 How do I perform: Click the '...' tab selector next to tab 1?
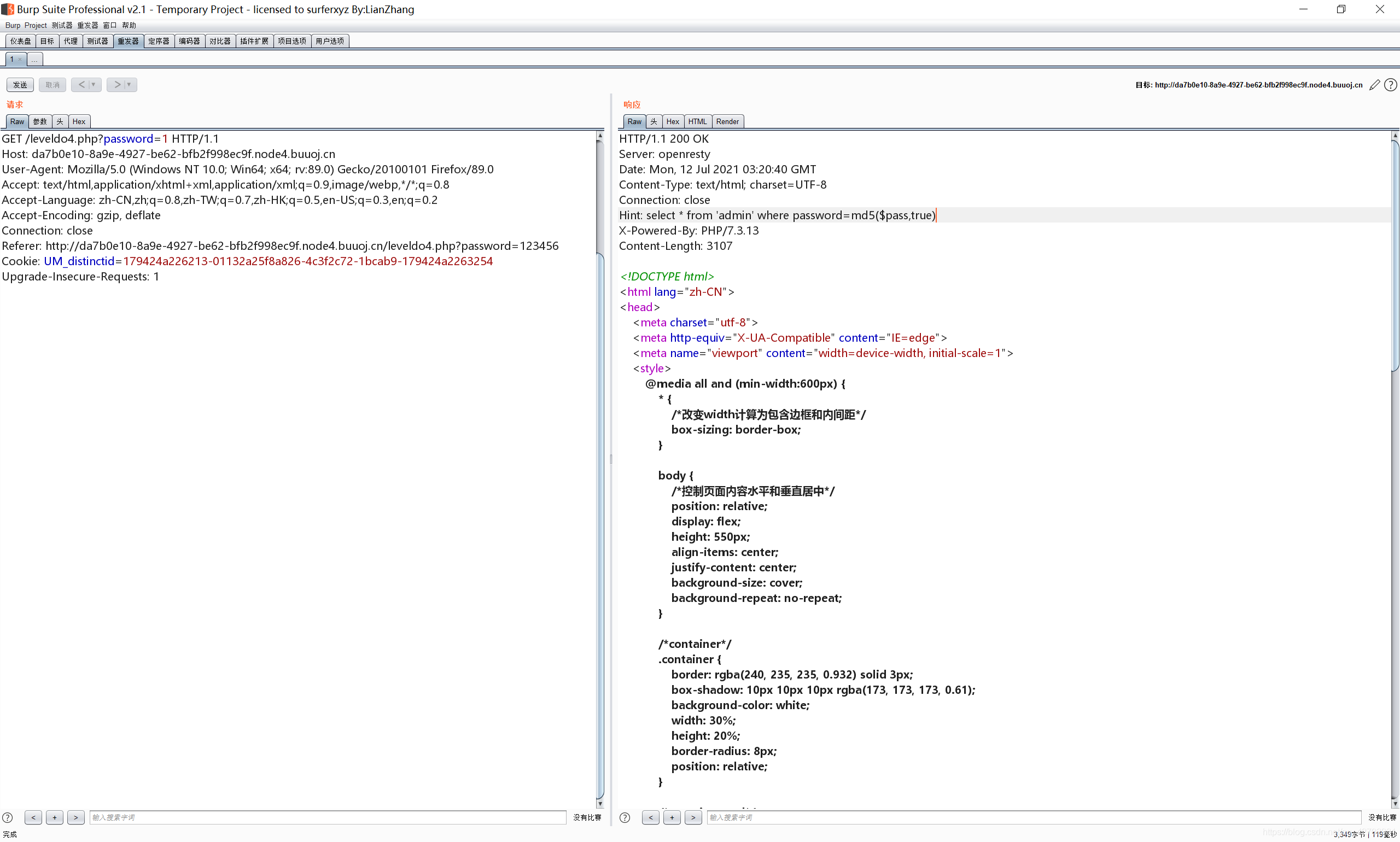[34, 59]
